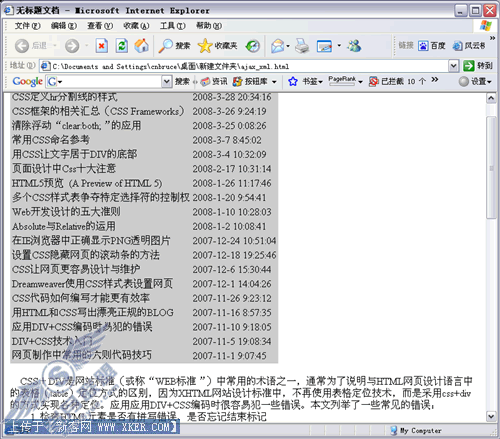500x439 pixels.
Task: Click row '用HTML和CSS写出漂亮正规的BLOG'
Action: (144, 312)
